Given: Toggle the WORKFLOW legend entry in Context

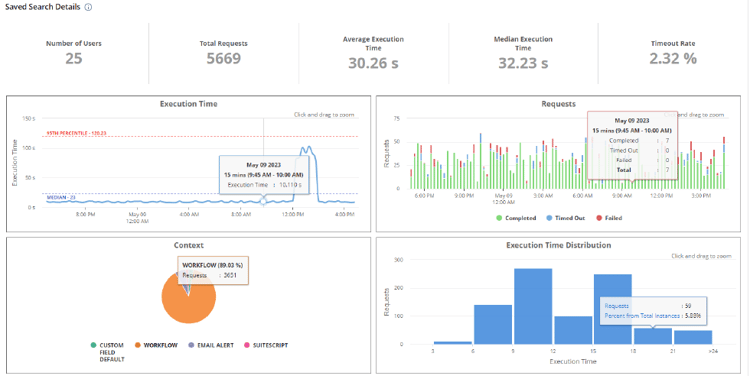Looking at the screenshot, I should click(x=156, y=345).
